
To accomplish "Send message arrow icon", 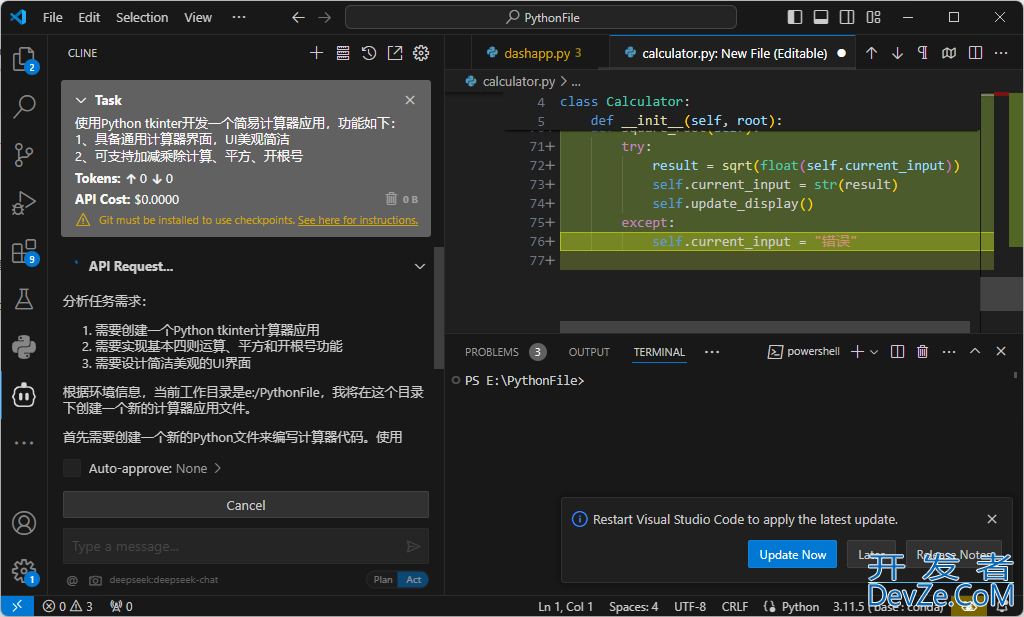I will tap(413, 546).
